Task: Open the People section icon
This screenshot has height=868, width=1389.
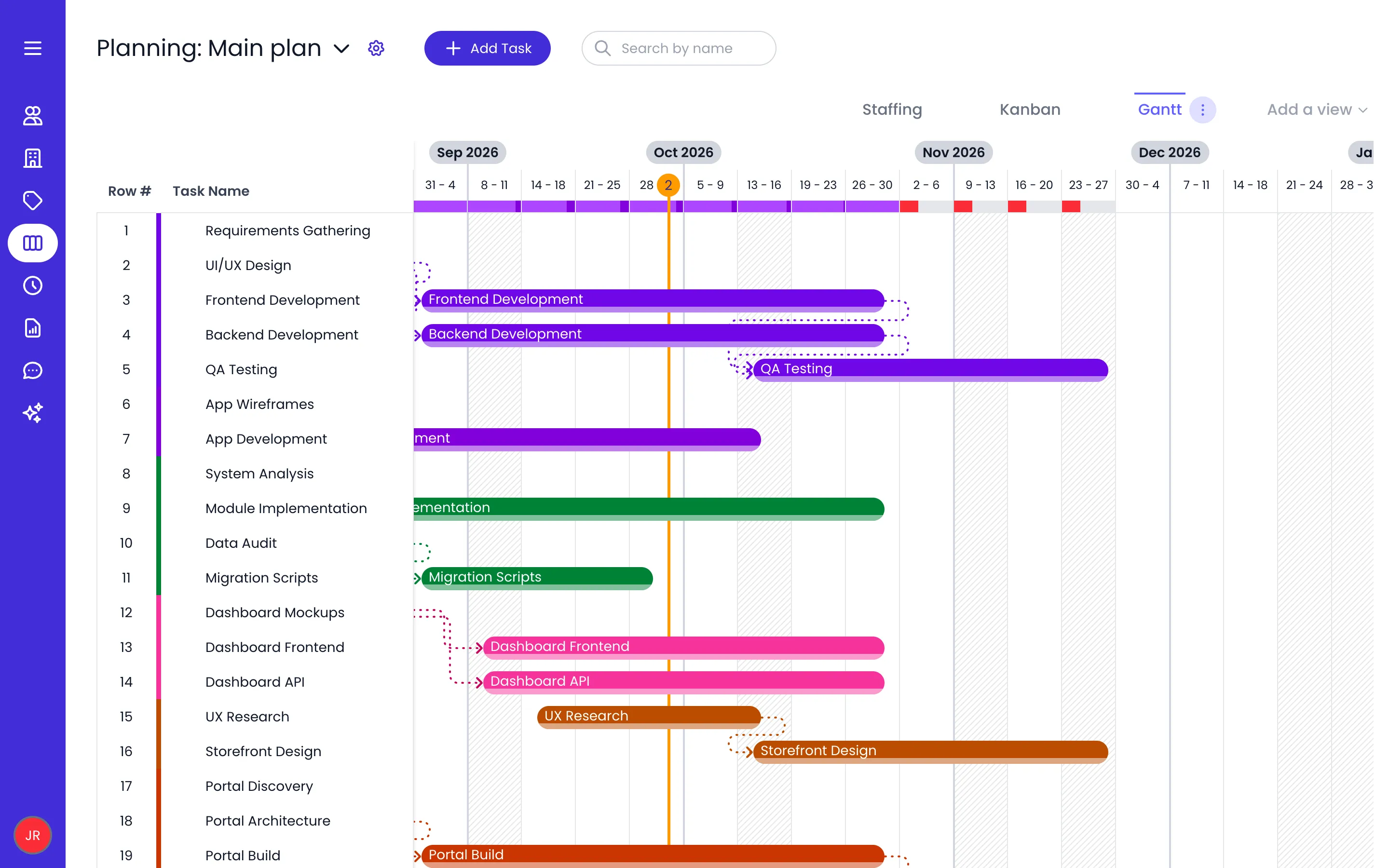Action: click(33, 115)
